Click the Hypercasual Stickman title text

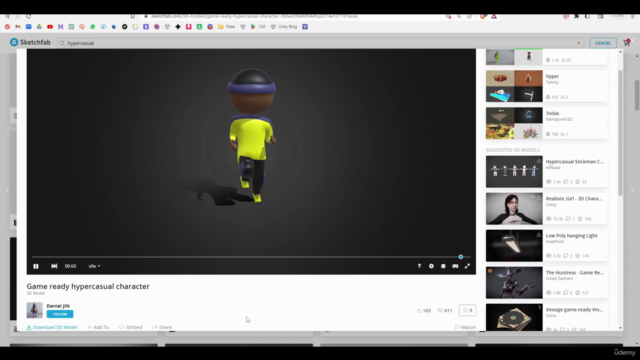point(575,162)
